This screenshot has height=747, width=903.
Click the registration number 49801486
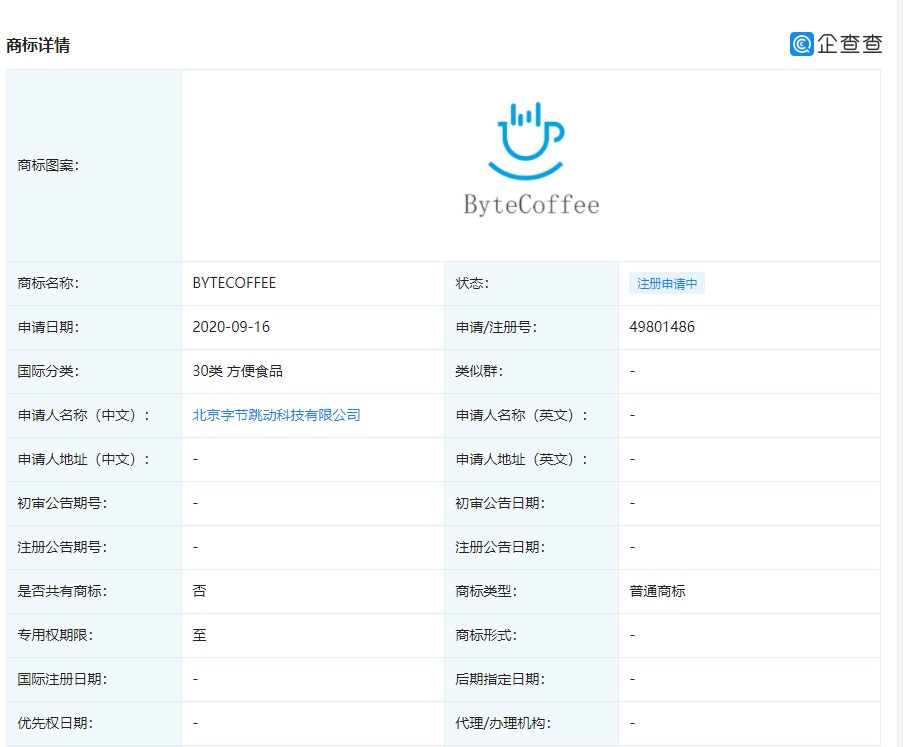pos(662,327)
